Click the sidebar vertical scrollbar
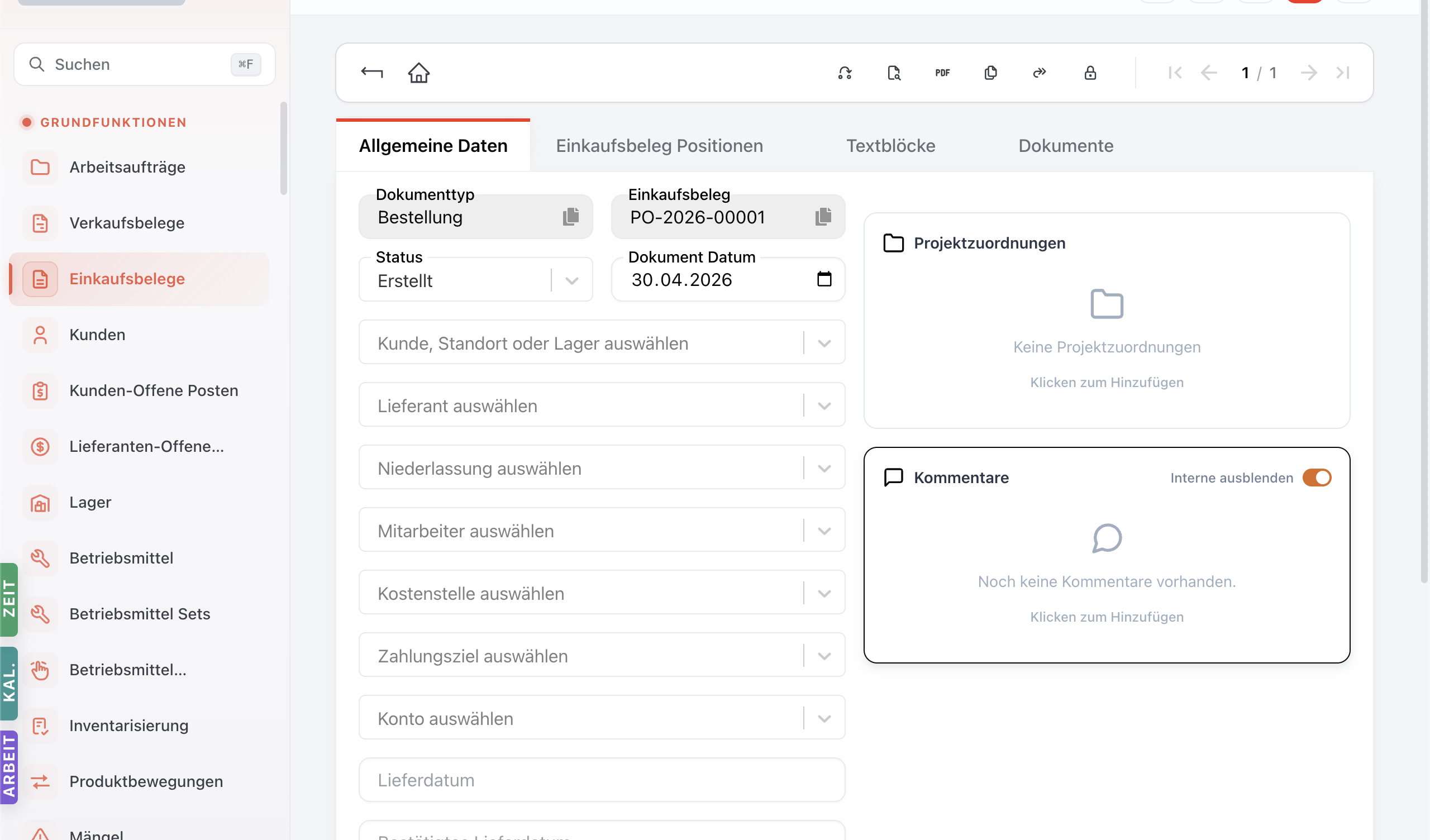Image resolution: width=1430 pixels, height=840 pixels. coord(284,149)
